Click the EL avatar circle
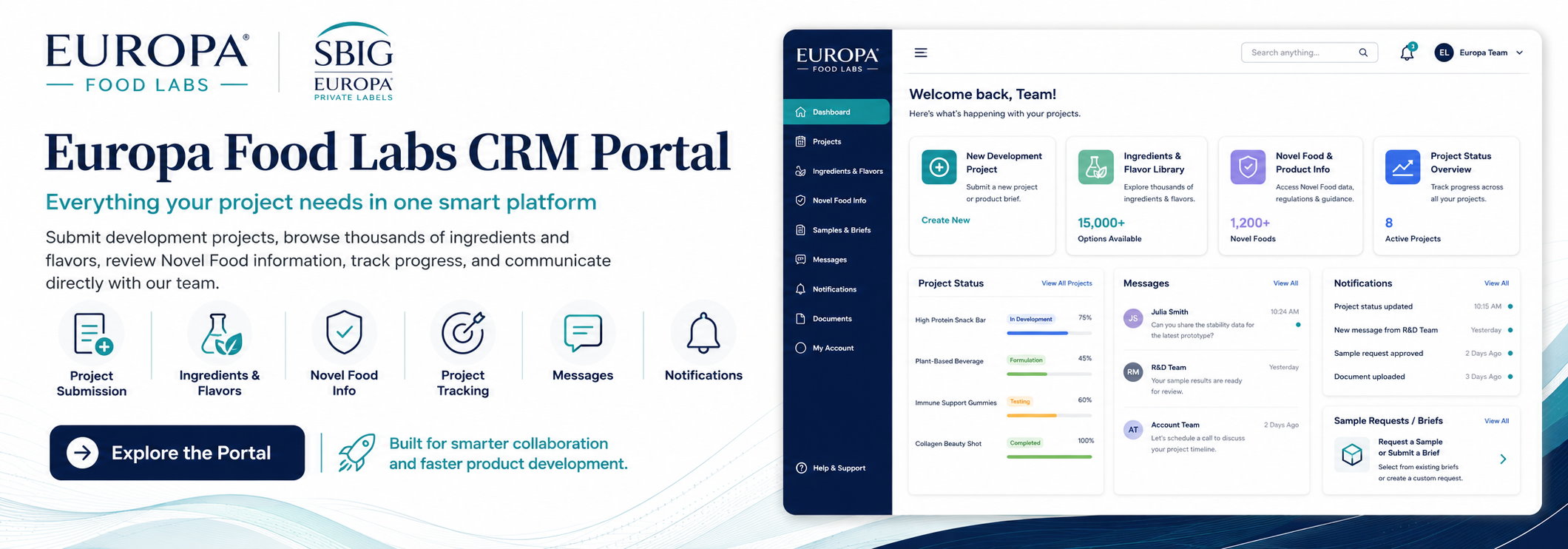Screen dimensions: 1568x549 click(x=1444, y=53)
